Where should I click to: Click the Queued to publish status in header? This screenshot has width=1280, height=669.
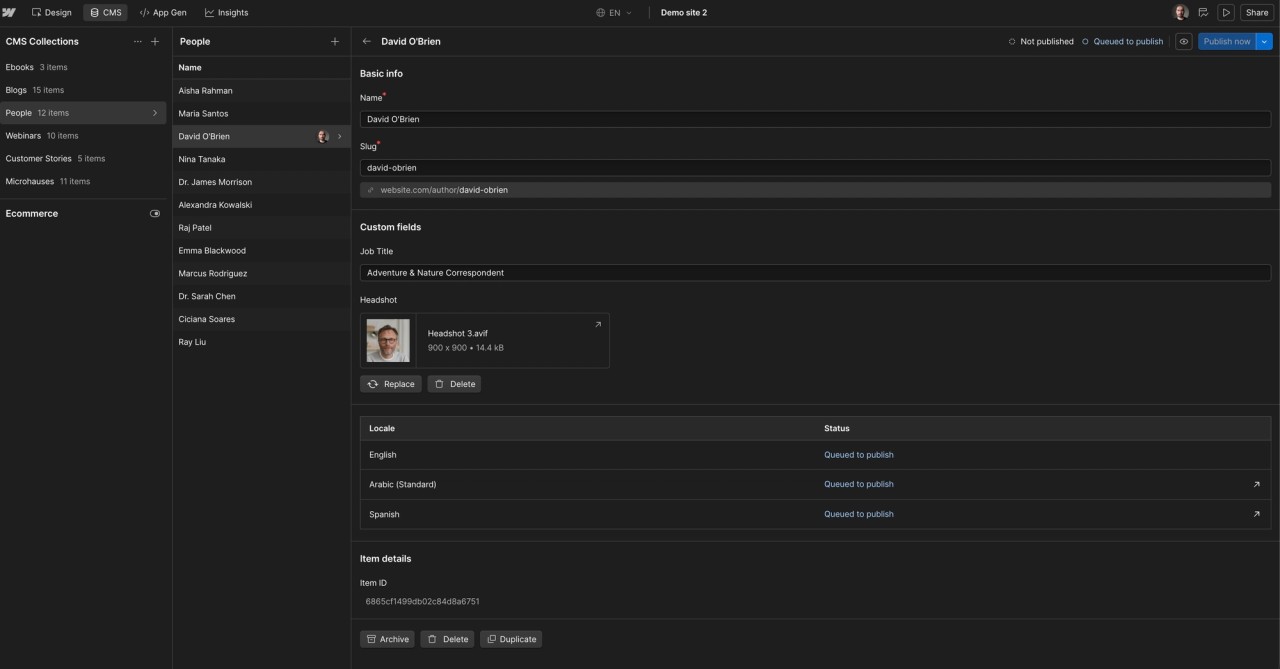click(1123, 42)
